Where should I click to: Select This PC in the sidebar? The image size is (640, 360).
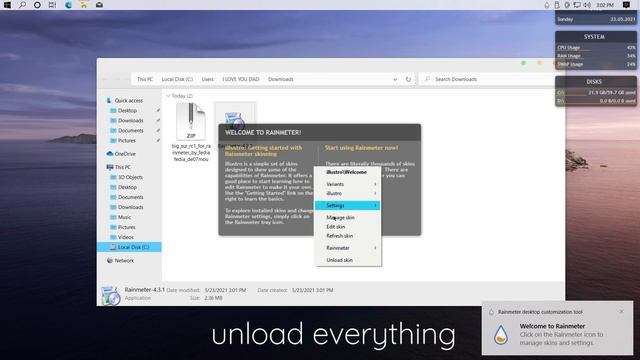coord(122,167)
